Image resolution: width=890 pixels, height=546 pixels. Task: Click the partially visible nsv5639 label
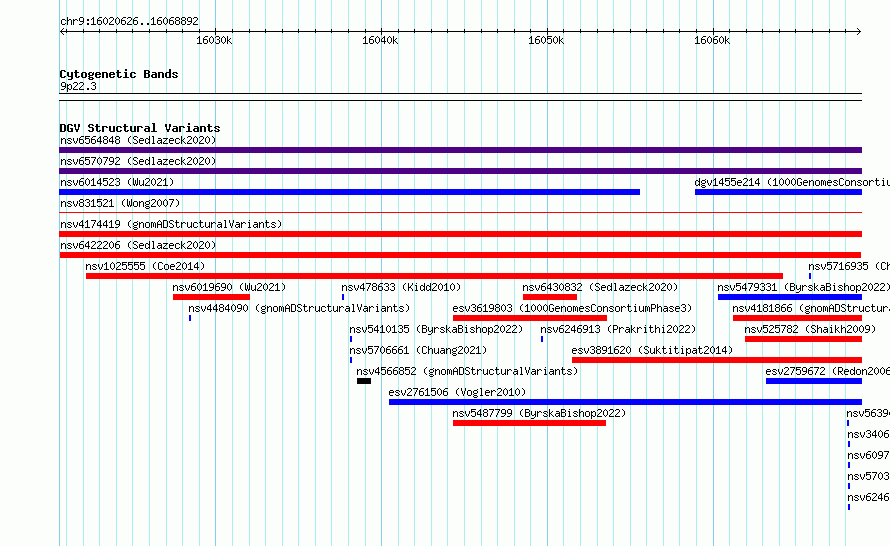click(868, 413)
